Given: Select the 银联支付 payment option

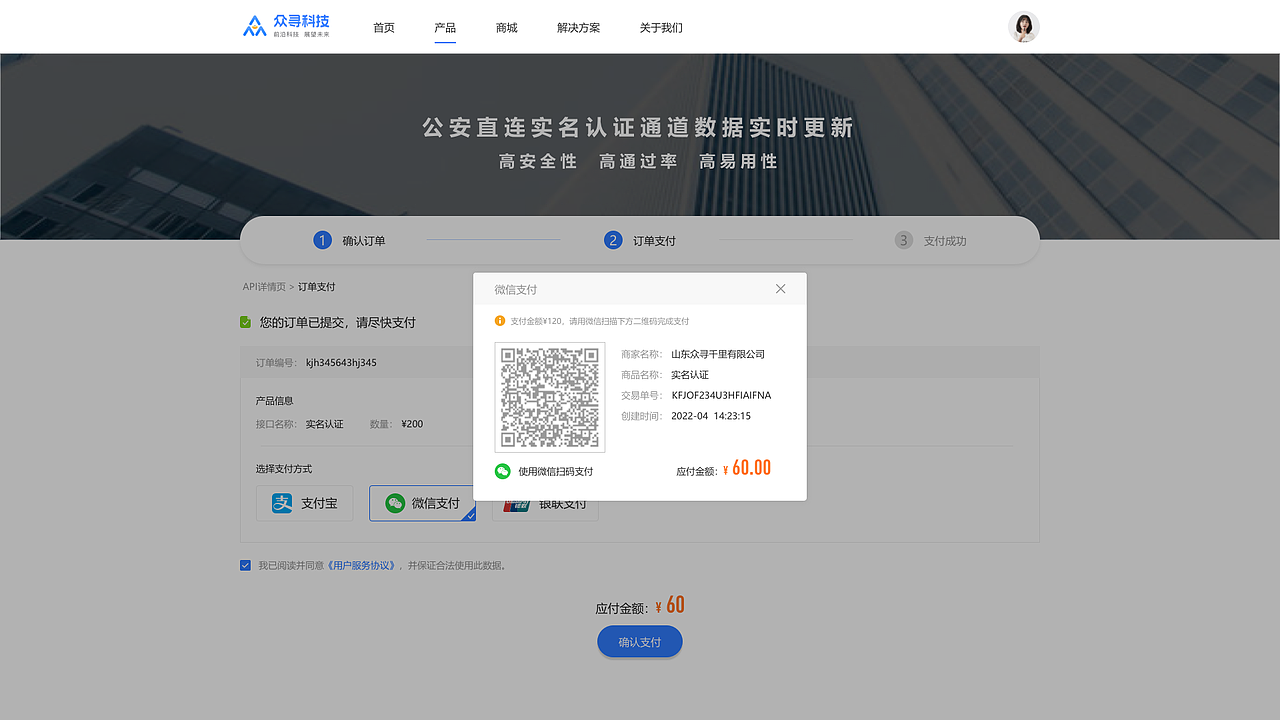Looking at the screenshot, I should tap(545, 503).
